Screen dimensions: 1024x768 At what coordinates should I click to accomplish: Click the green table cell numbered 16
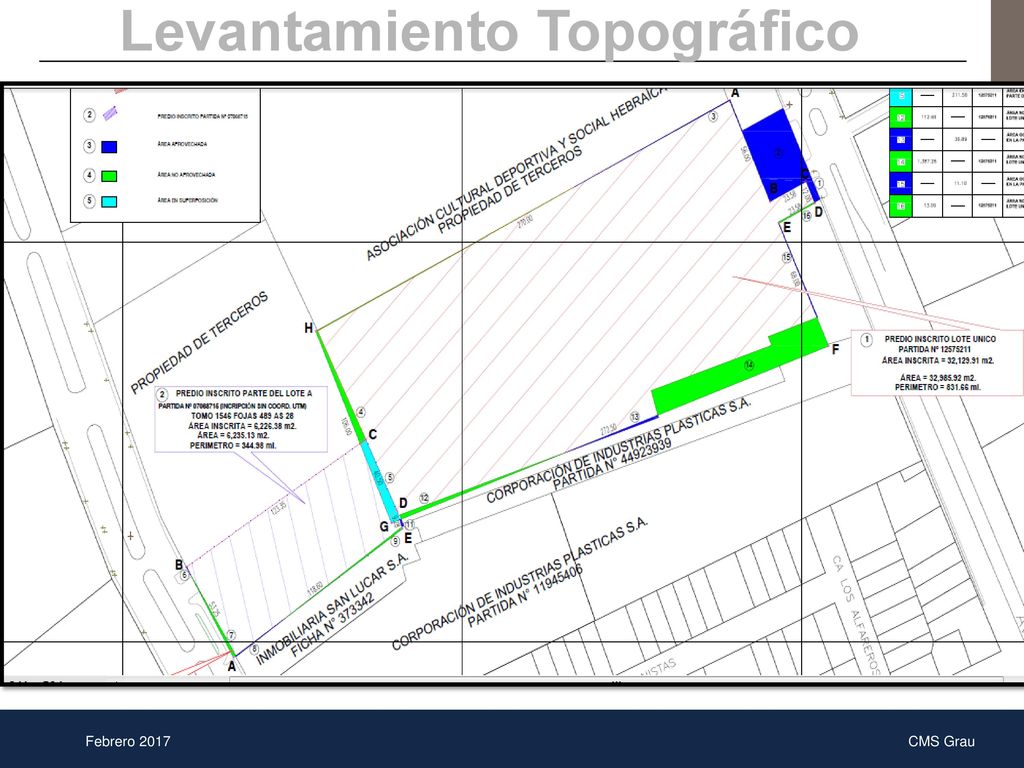coord(901,206)
